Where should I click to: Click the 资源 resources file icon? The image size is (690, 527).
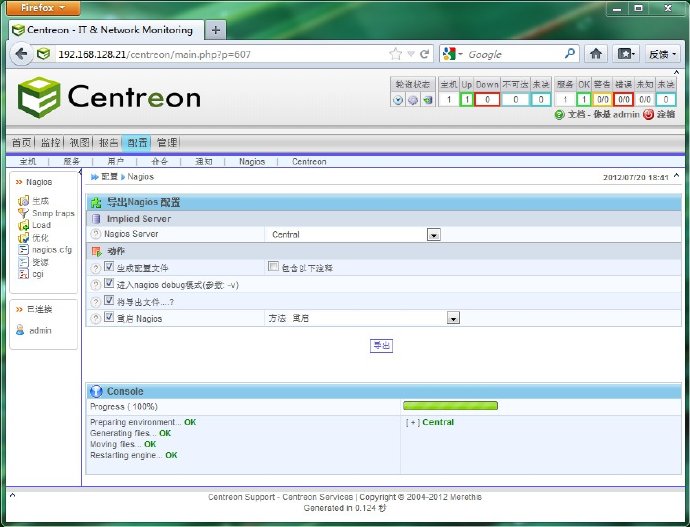pyautogui.click(x=23, y=262)
